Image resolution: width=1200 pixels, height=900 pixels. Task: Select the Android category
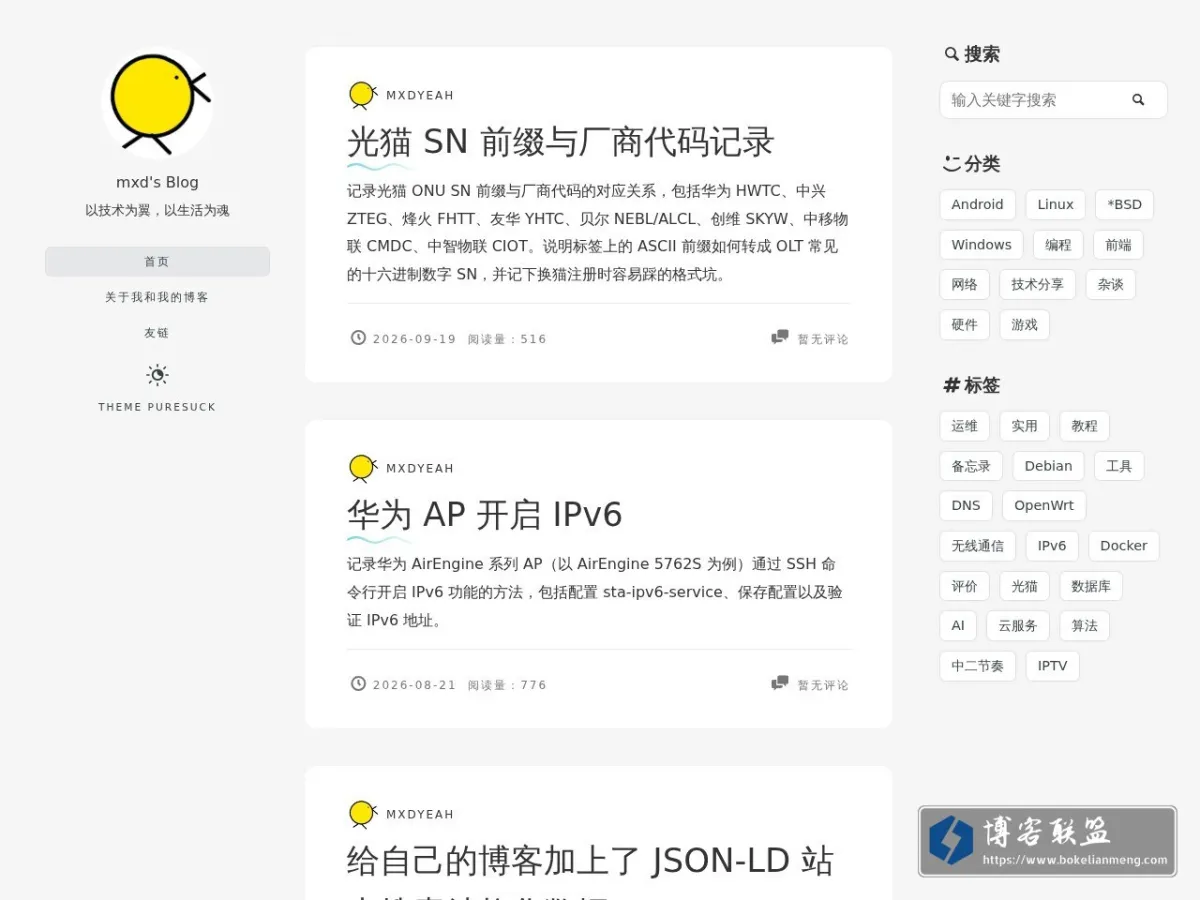977,204
